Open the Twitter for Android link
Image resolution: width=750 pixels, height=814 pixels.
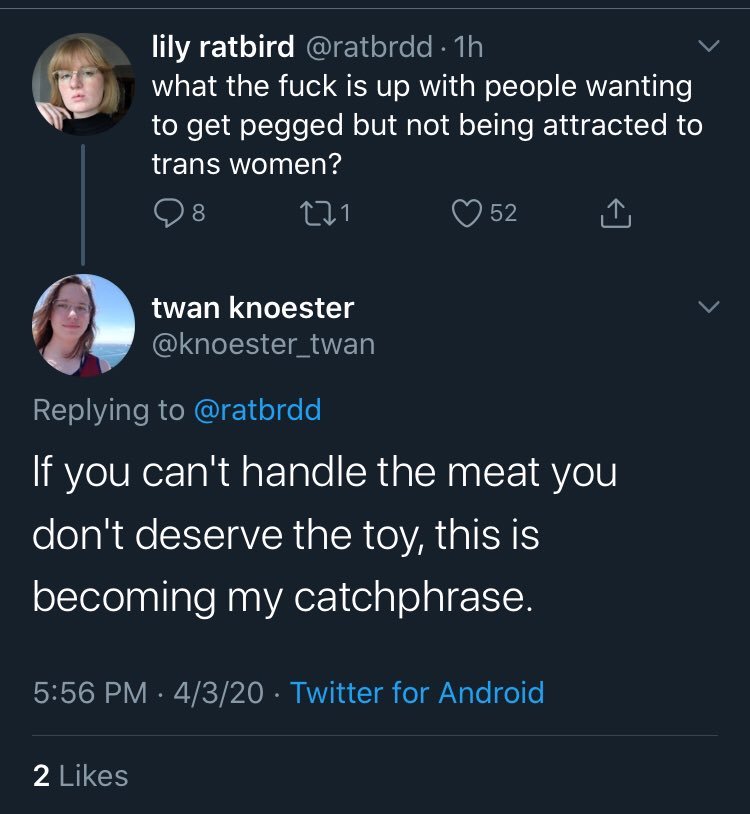(417, 693)
